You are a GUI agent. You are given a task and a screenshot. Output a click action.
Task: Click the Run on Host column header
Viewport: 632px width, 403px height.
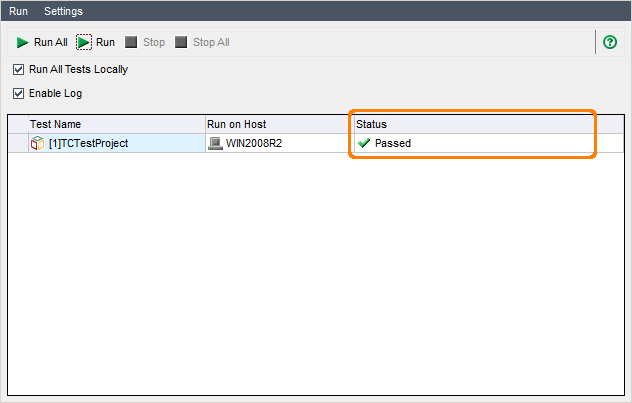236,124
